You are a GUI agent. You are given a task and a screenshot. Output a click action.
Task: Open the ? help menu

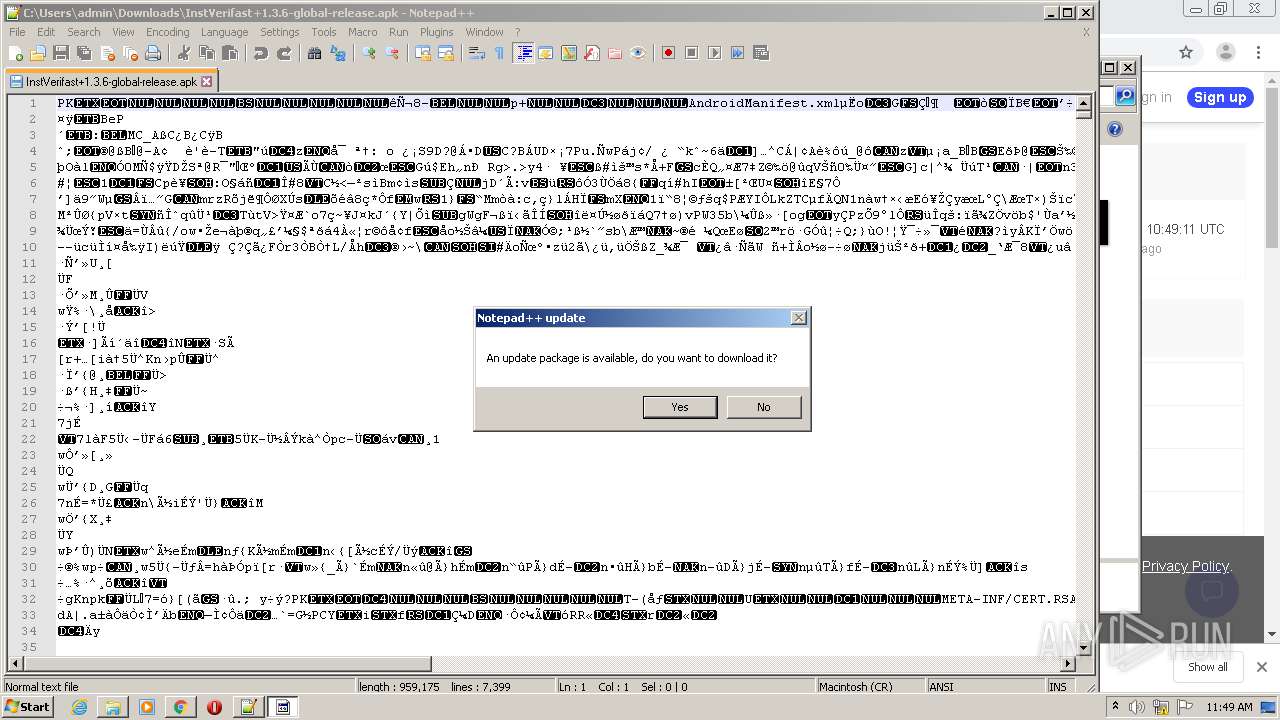[x=518, y=32]
